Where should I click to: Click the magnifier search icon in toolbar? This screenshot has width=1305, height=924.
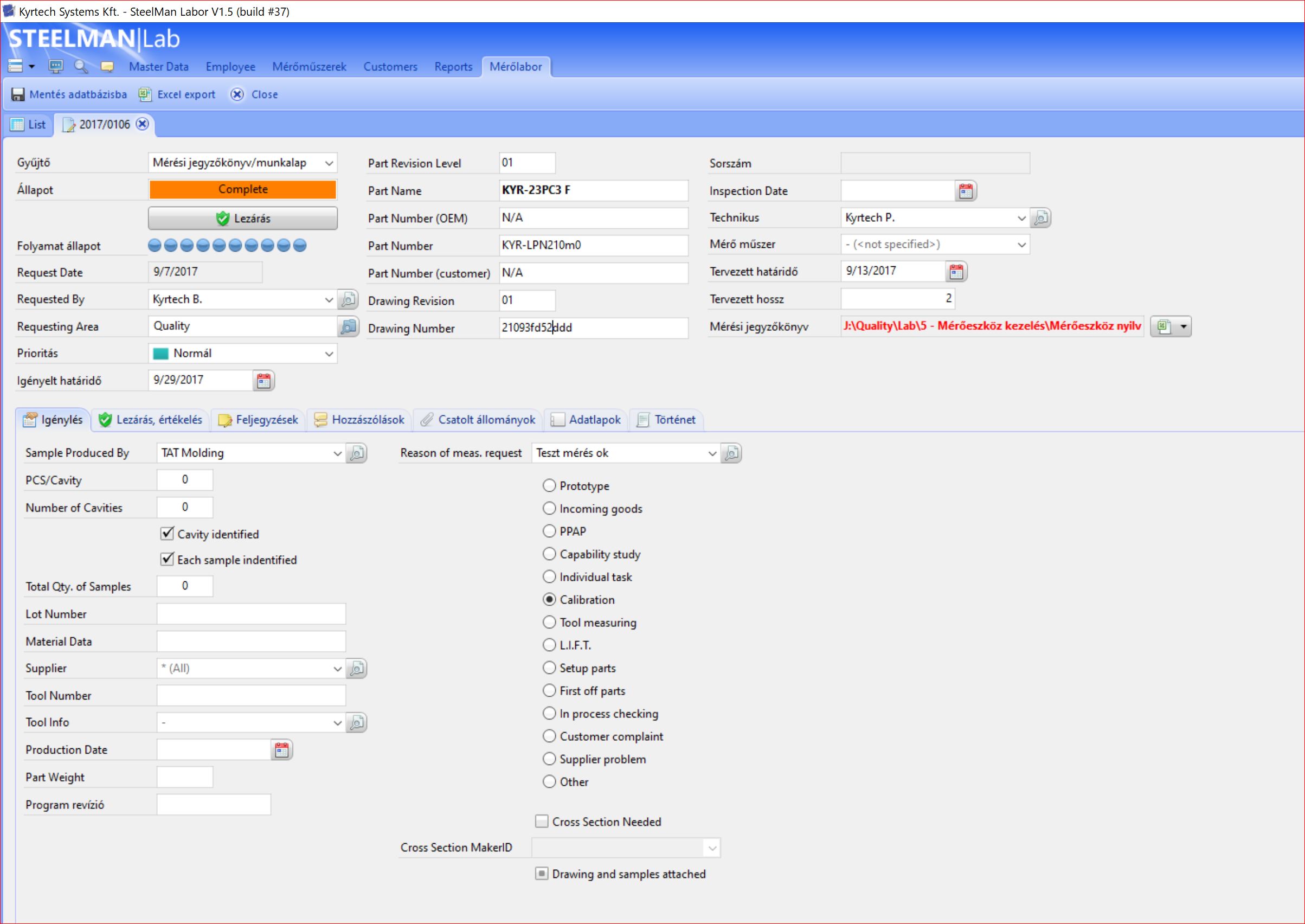coord(81,67)
